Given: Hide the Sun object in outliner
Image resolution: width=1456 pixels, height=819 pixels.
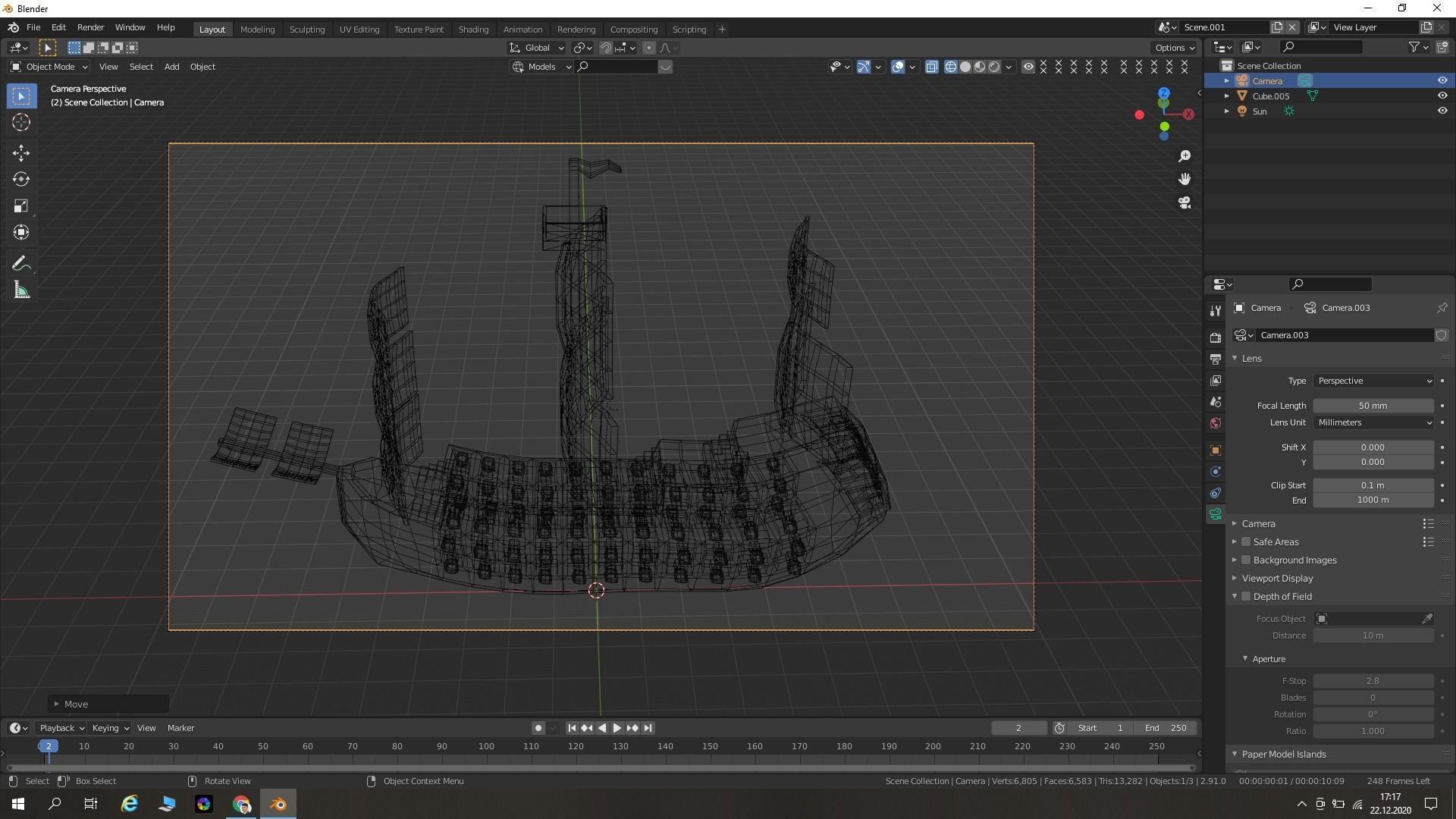Looking at the screenshot, I should tap(1442, 111).
